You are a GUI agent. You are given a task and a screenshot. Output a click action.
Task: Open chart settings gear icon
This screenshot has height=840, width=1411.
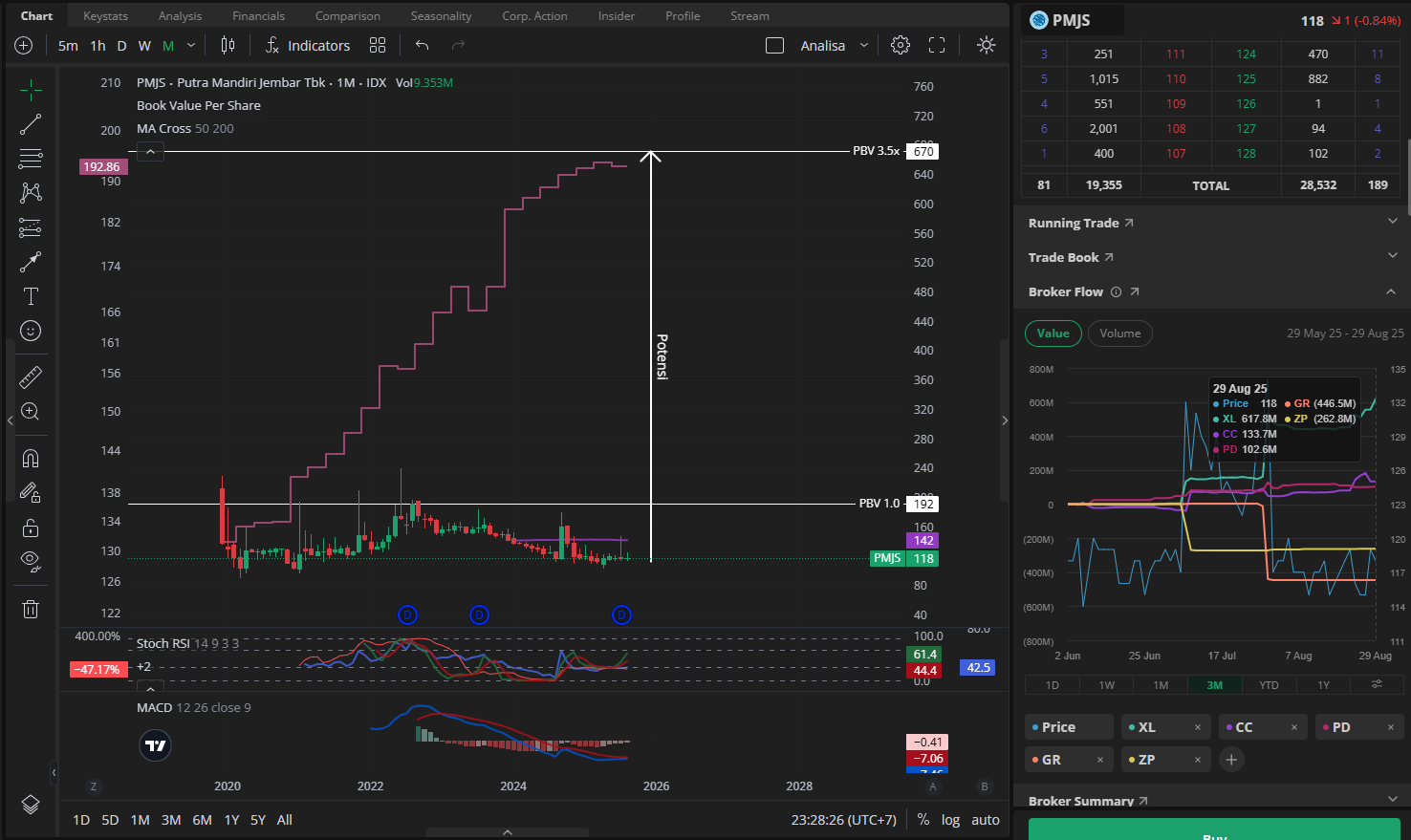(x=901, y=45)
